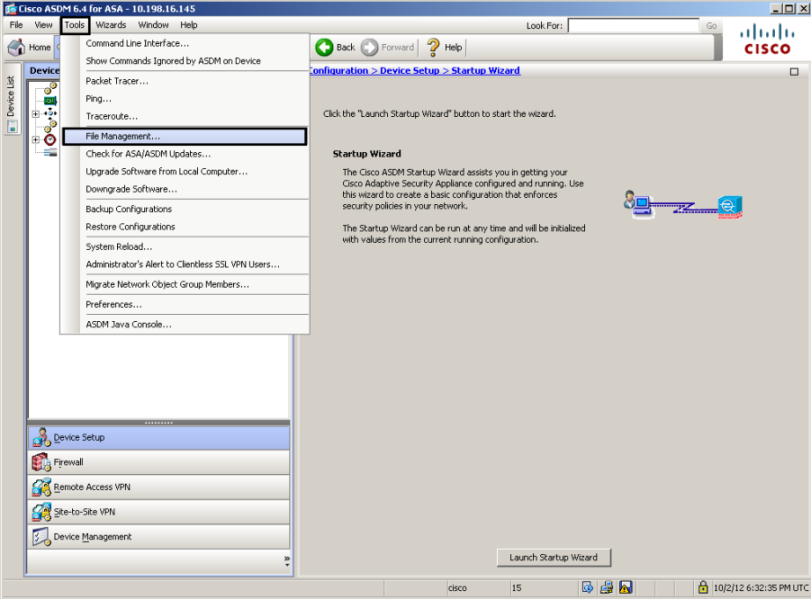The width and height of the screenshot is (811, 599).
Task: Select the red clock icon in the tree
Action: pos(50,140)
